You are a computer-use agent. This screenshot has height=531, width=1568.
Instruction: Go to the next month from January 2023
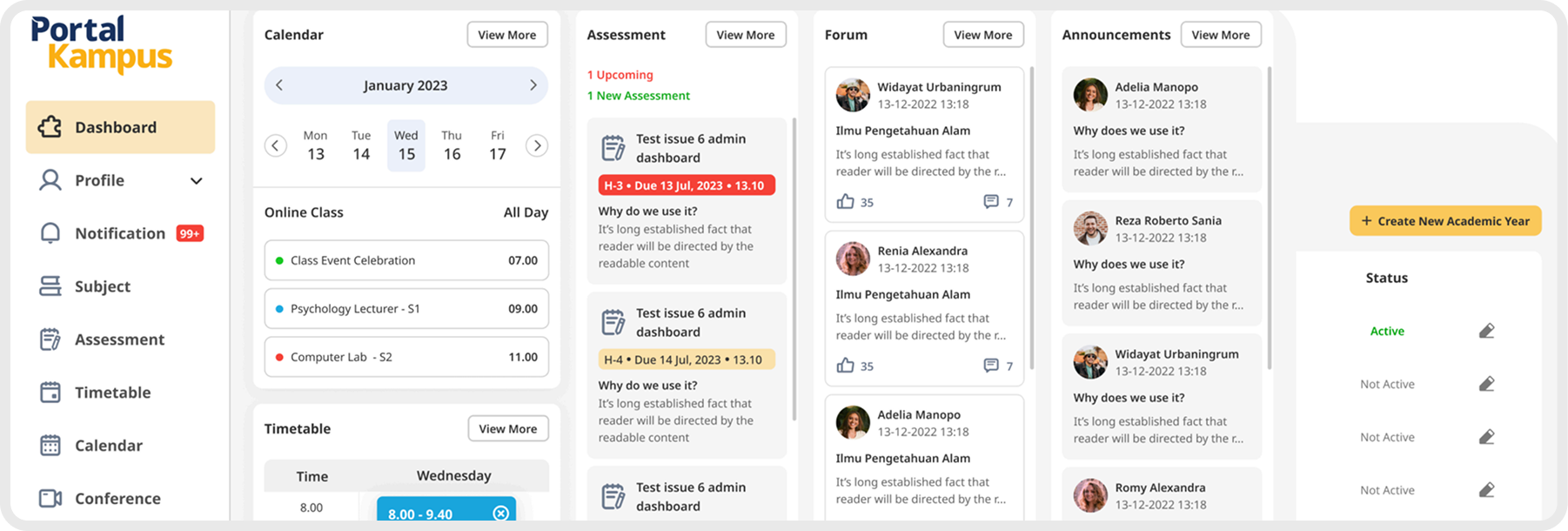tap(533, 85)
